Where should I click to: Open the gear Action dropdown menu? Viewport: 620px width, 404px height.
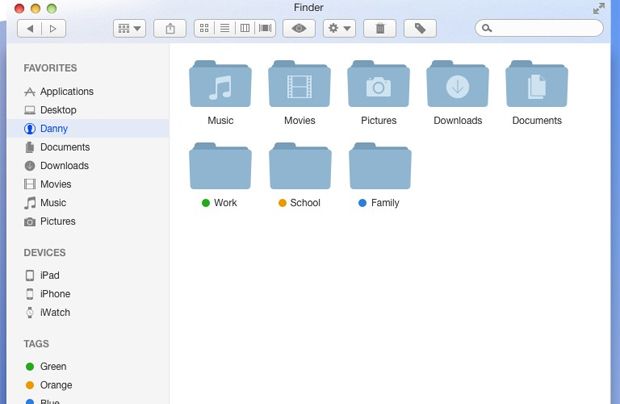tap(339, 28)
